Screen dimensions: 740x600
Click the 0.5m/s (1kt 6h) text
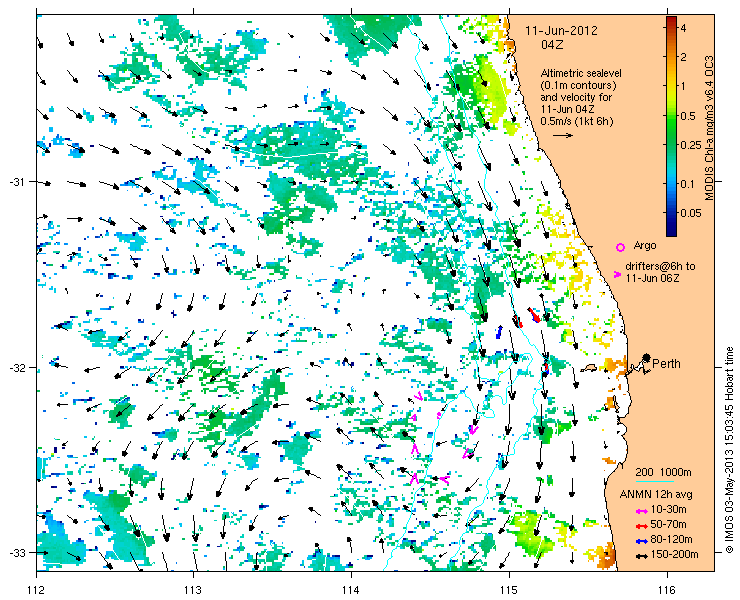click(577, 122)
